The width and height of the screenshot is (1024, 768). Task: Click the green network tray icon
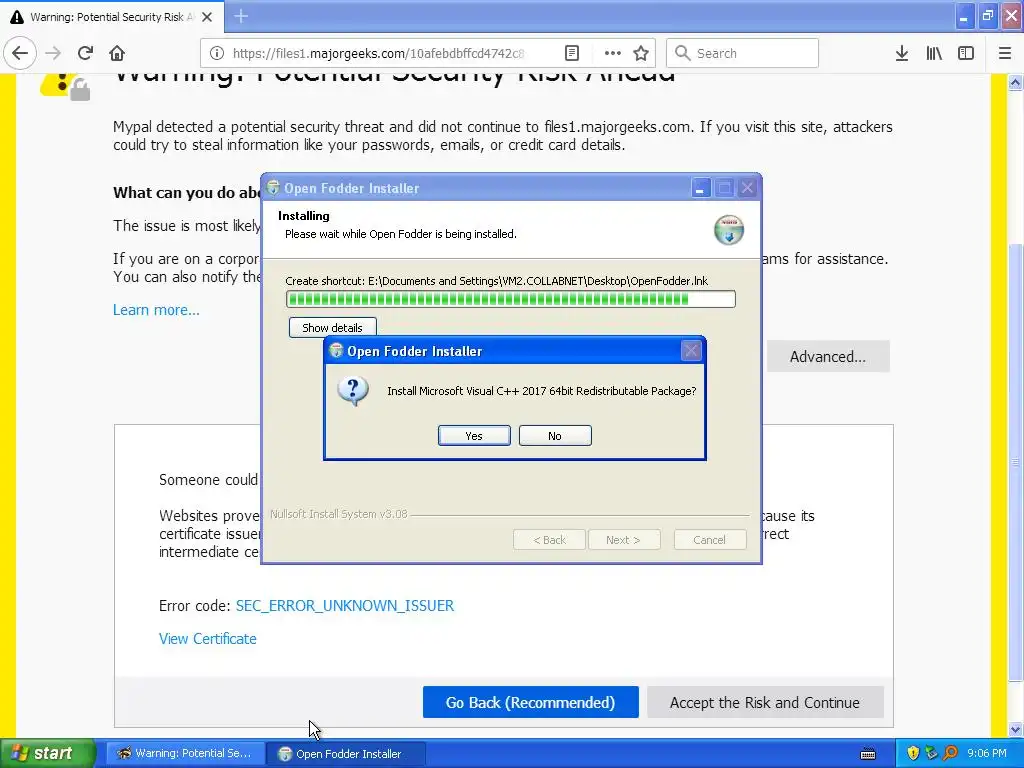(931, 753)
